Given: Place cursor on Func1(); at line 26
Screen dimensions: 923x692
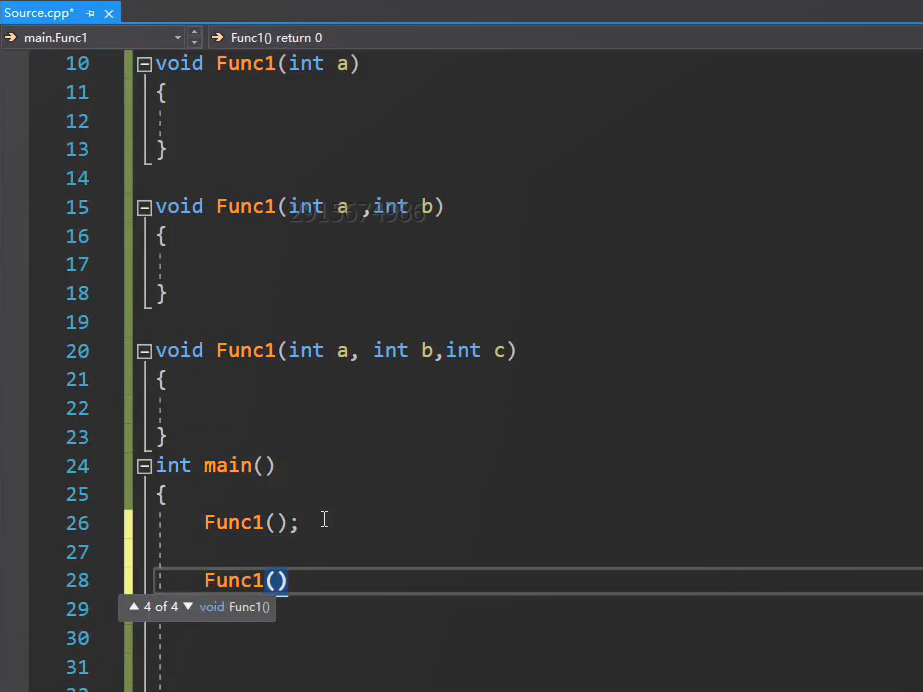Looking at the screenshot, I should point(251,523).
